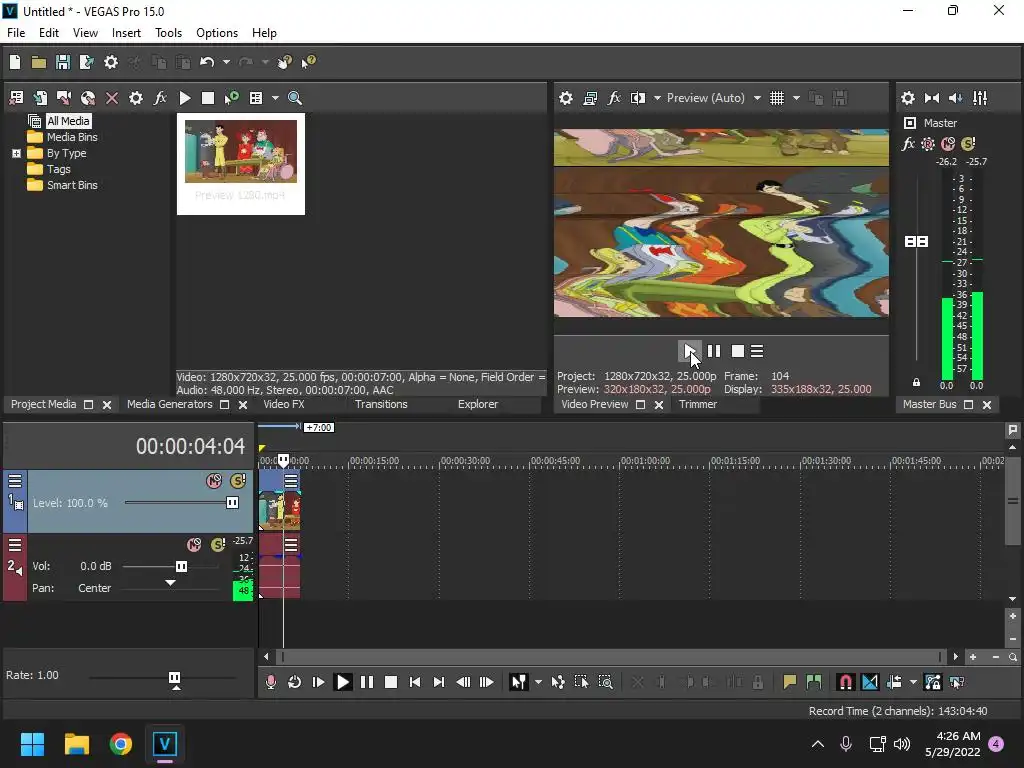
Task: Open the Preview (Auto) quality dropdown
Action: (713, 98)
